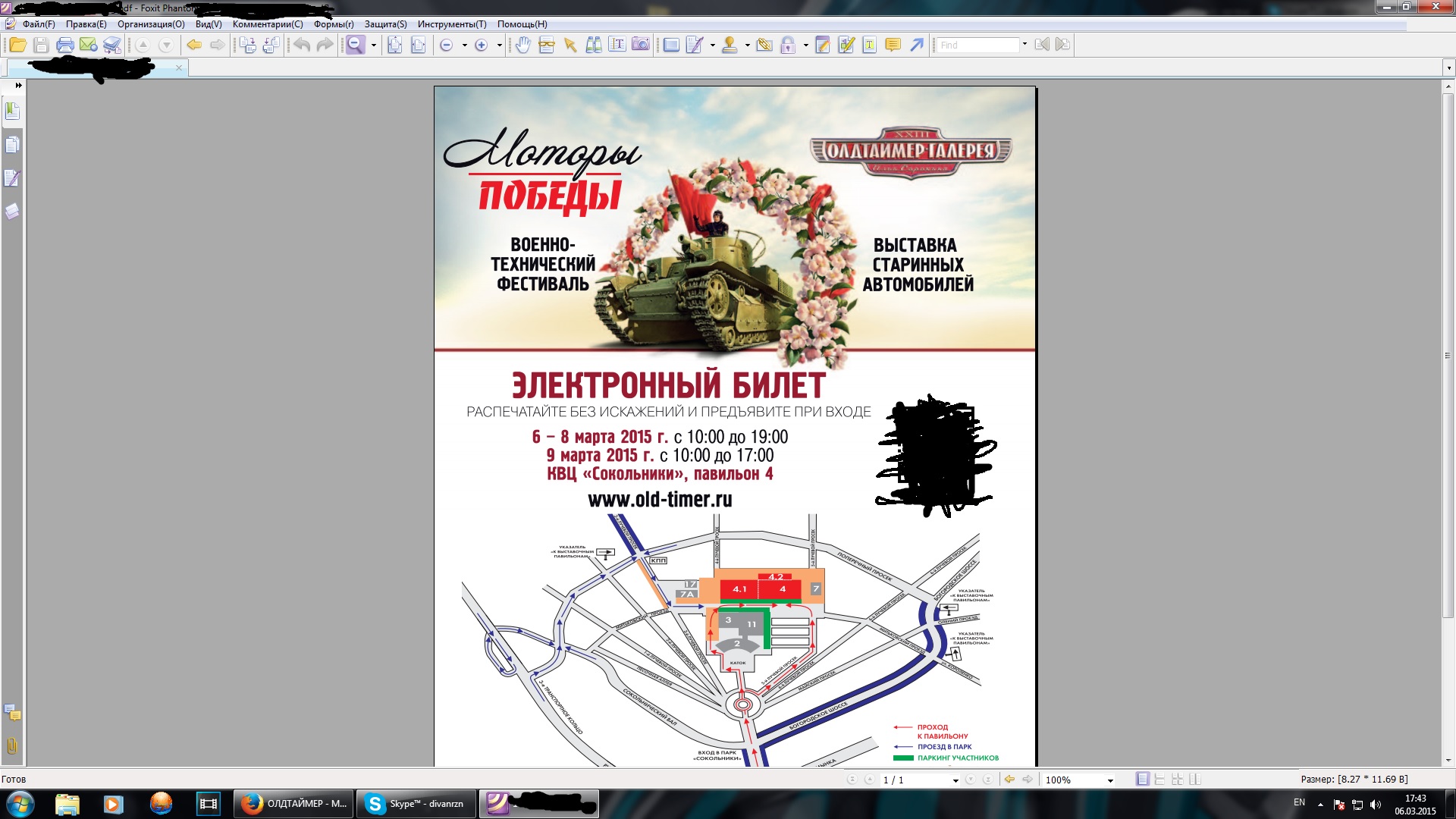The image size is (1456, 819).
Task: Open the Правка(E) menu
Action: click(86, 24)
